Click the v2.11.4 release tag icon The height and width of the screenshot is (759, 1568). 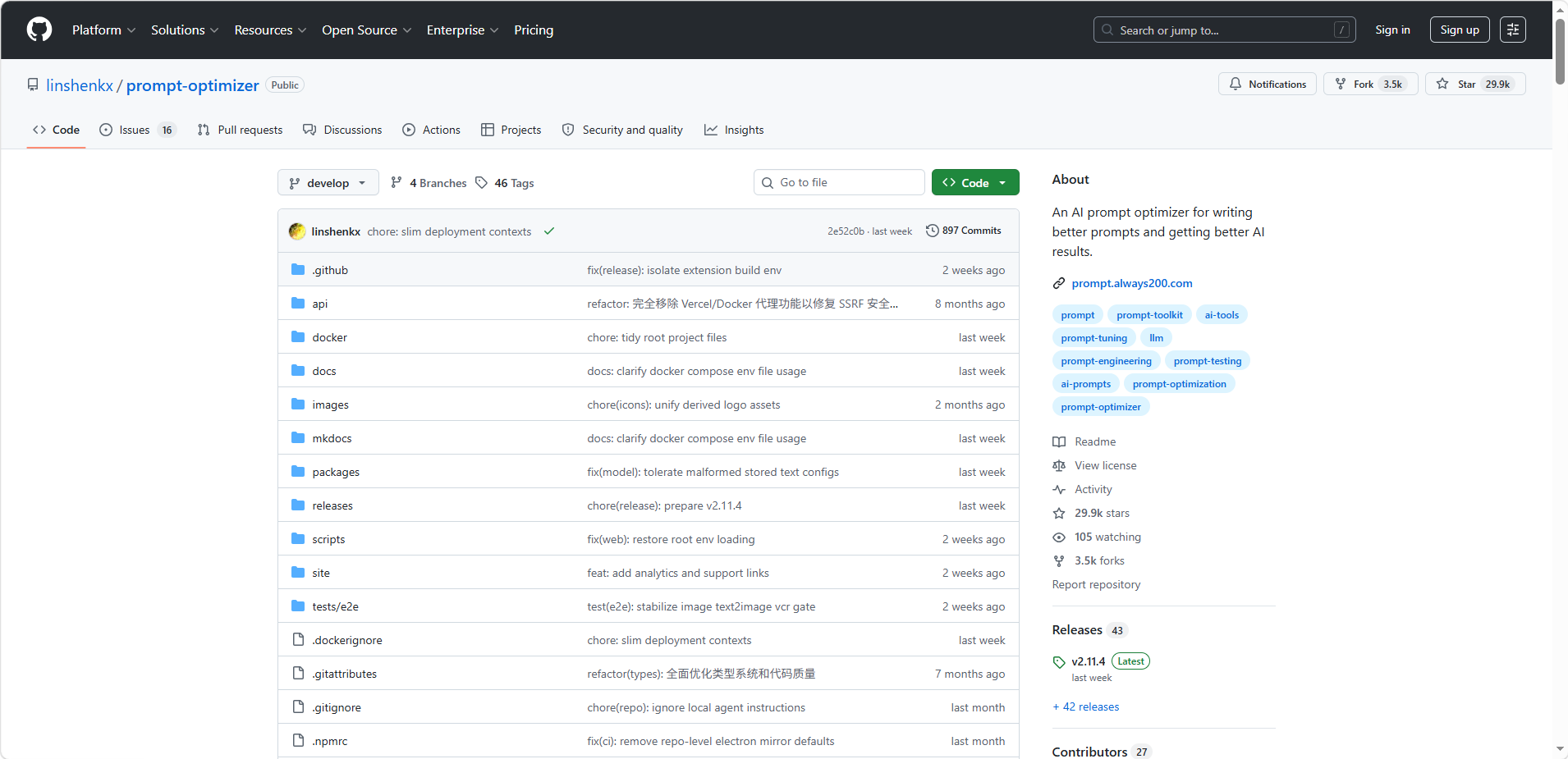point(1059,661)
